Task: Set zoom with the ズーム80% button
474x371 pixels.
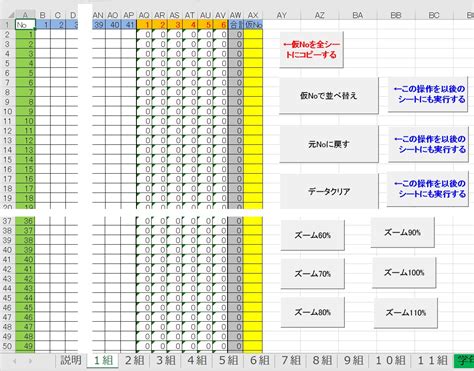Action: (312, 312)
